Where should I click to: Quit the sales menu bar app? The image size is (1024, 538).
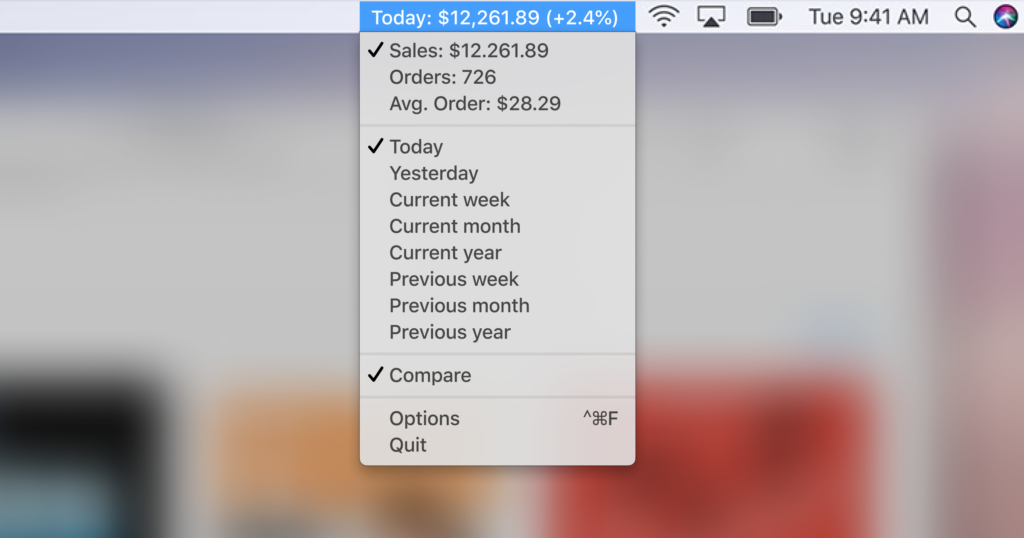tap(497, 445)
